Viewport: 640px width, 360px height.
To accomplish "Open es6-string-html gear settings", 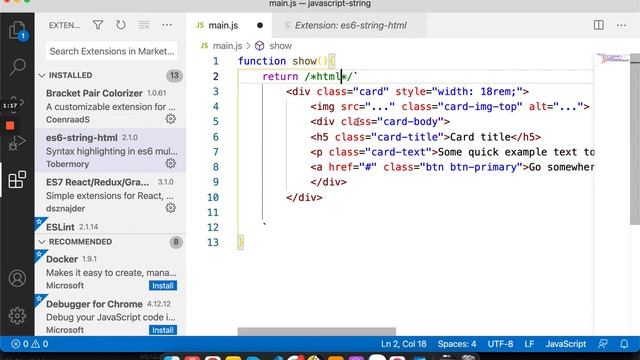I will (171, 163).
